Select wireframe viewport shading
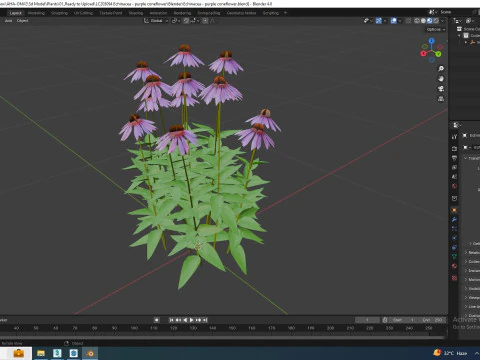This screenshot has height=360, width=480. (x=417, y=21)
